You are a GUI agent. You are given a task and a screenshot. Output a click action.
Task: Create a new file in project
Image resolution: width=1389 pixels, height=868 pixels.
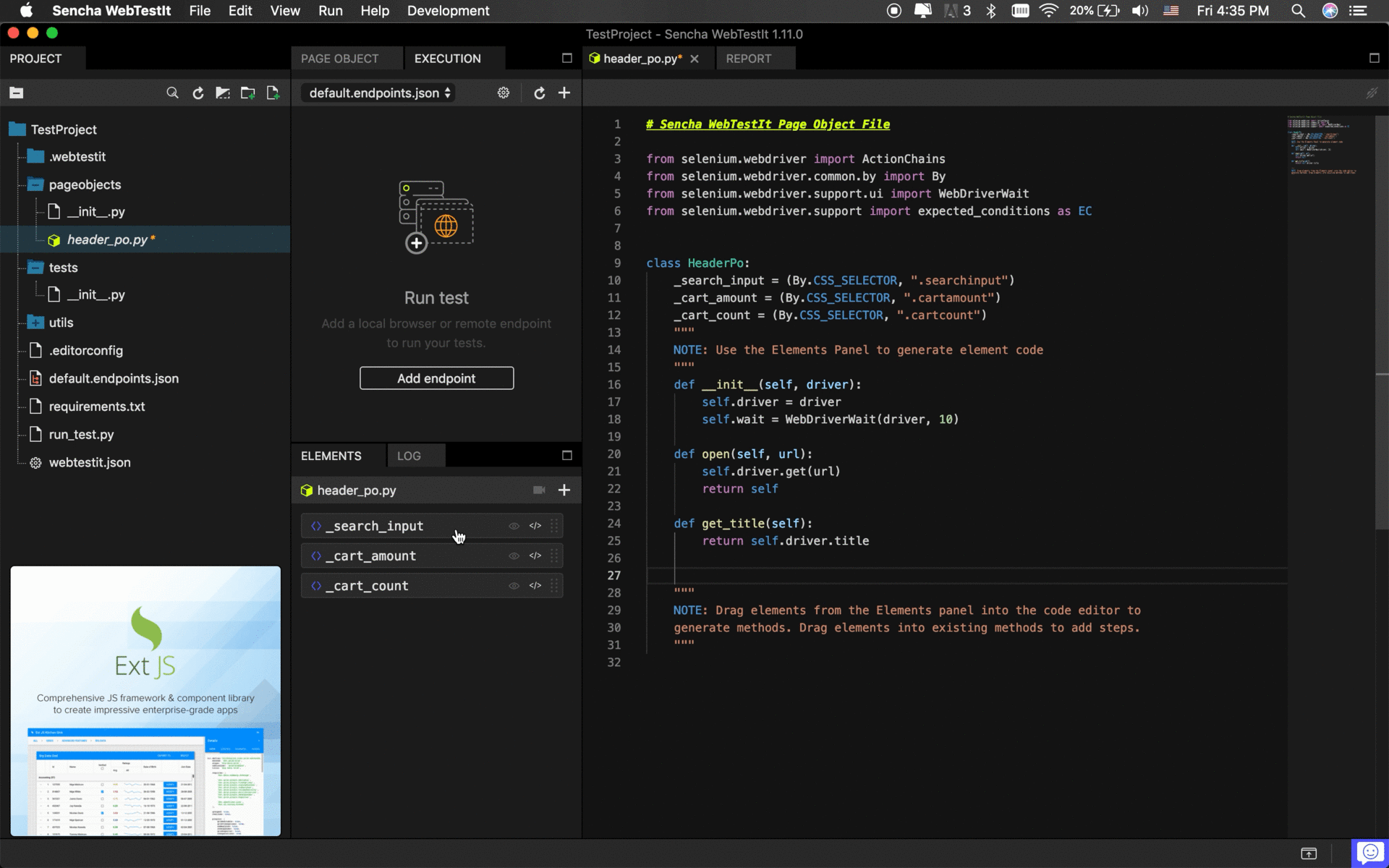(273, 93)
